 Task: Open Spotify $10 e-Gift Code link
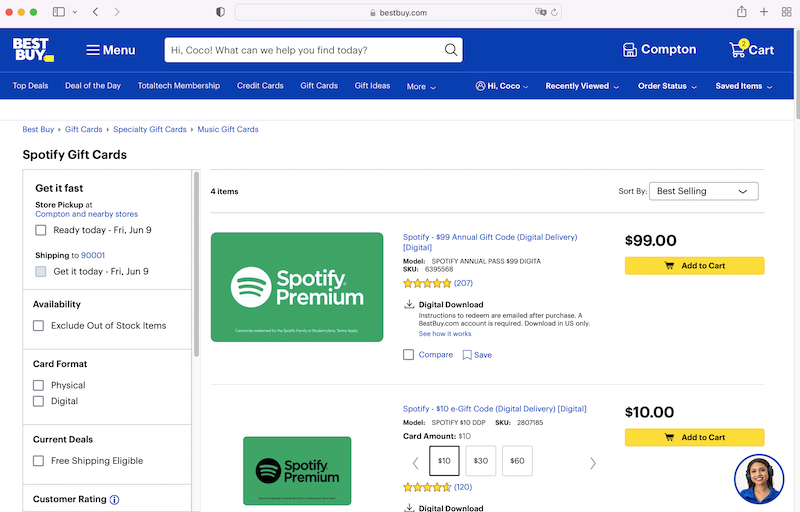(494, 409)
